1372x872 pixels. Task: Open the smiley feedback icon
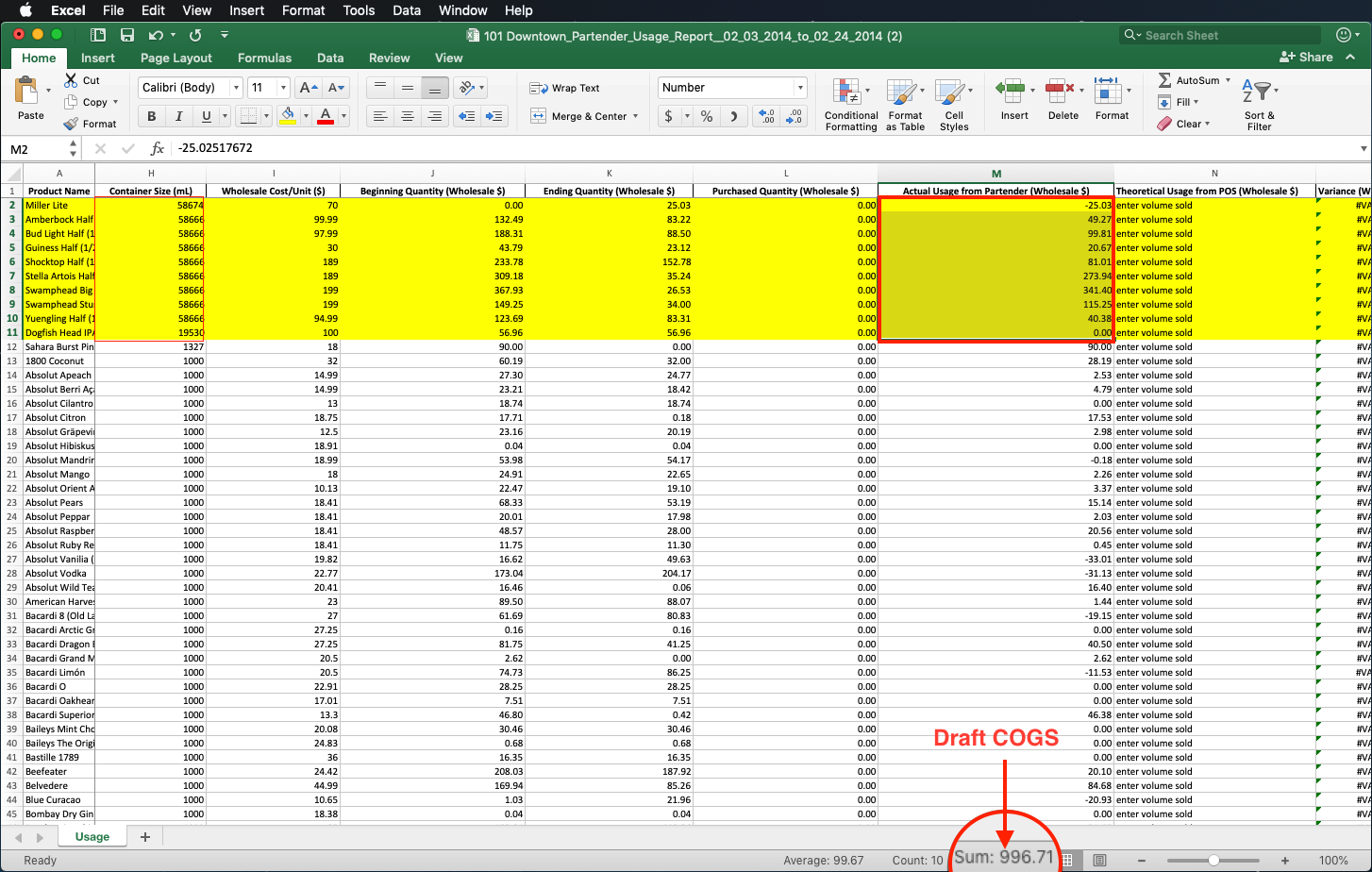(x=1345, y=35)
